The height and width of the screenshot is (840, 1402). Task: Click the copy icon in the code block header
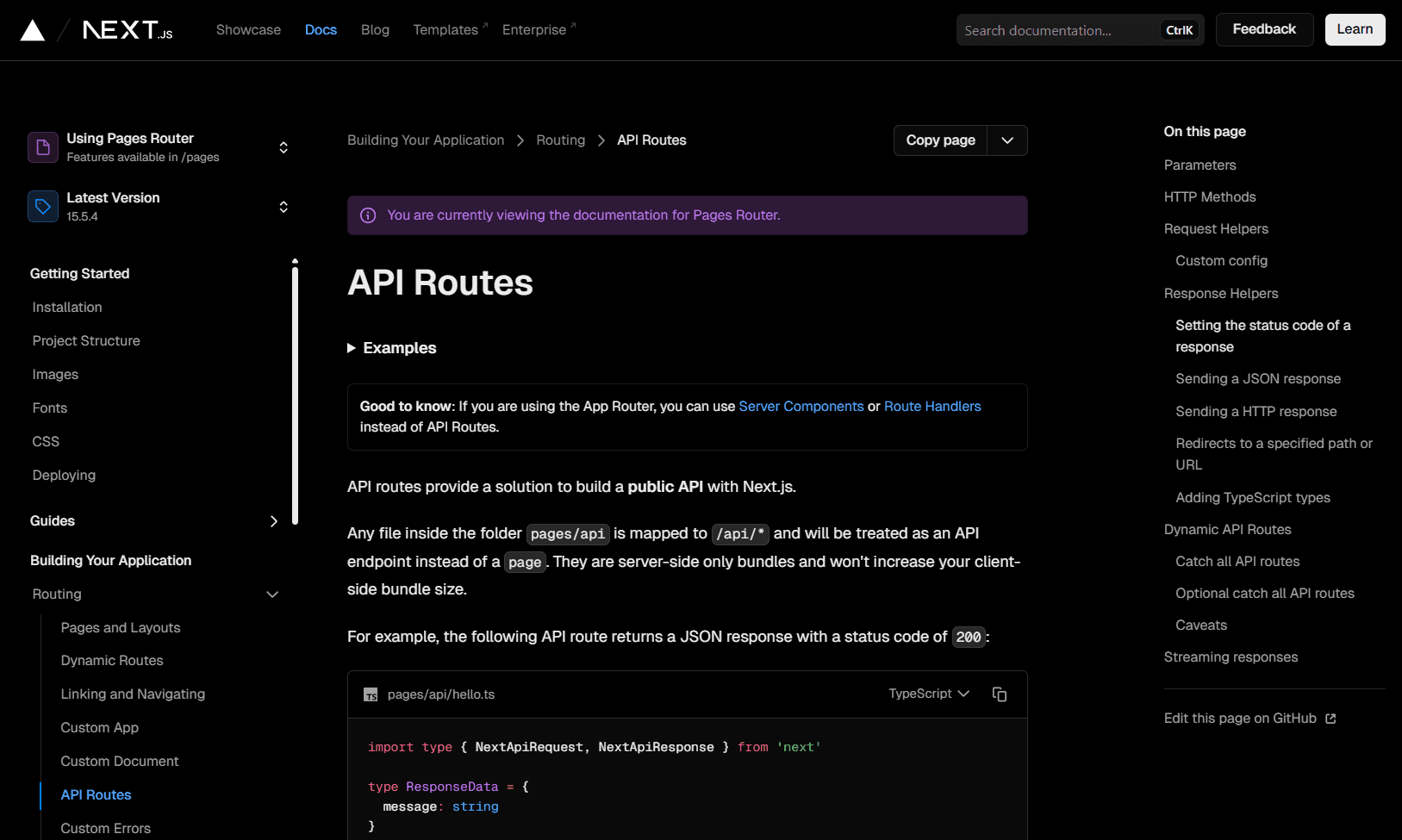[1000, 694]
